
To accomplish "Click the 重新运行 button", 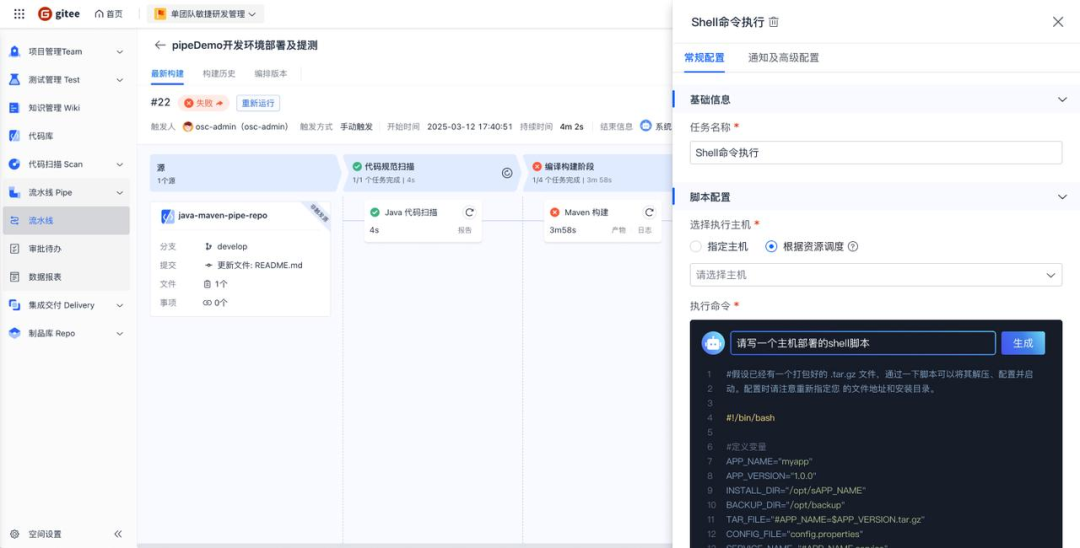I will tap(258, 103).
